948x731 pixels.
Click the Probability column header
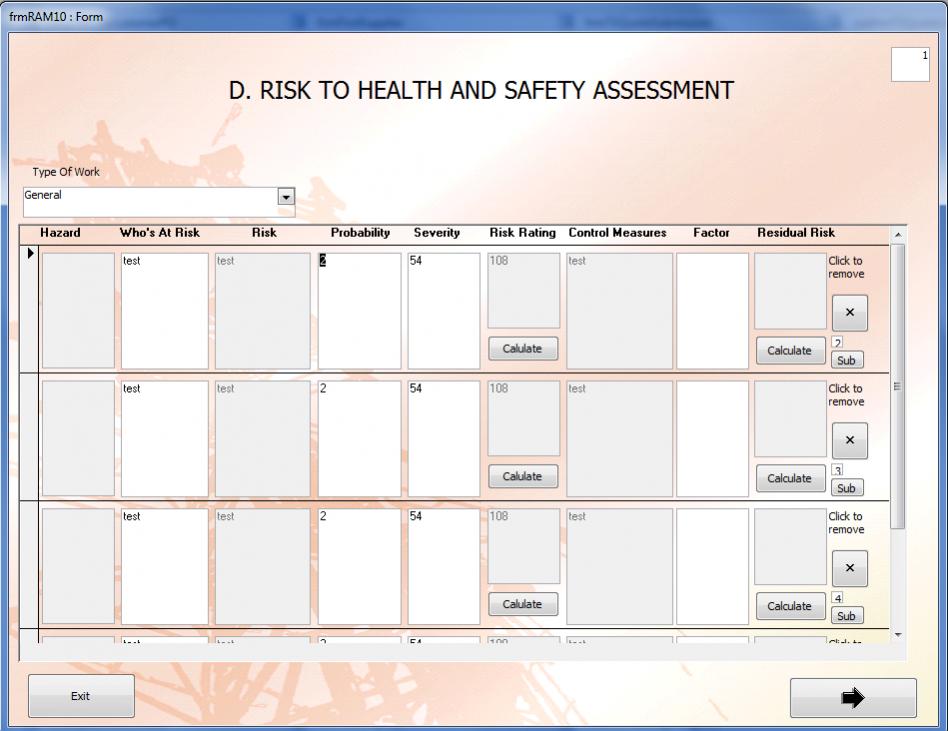[360, 233]
